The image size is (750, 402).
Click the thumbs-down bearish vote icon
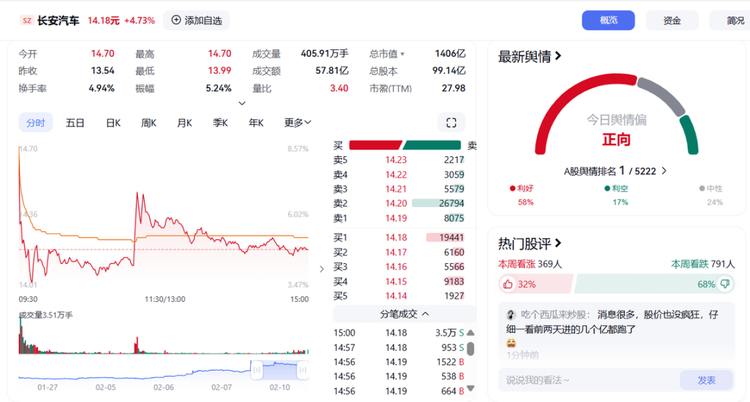pyautogui.click(x=726, y=284)
